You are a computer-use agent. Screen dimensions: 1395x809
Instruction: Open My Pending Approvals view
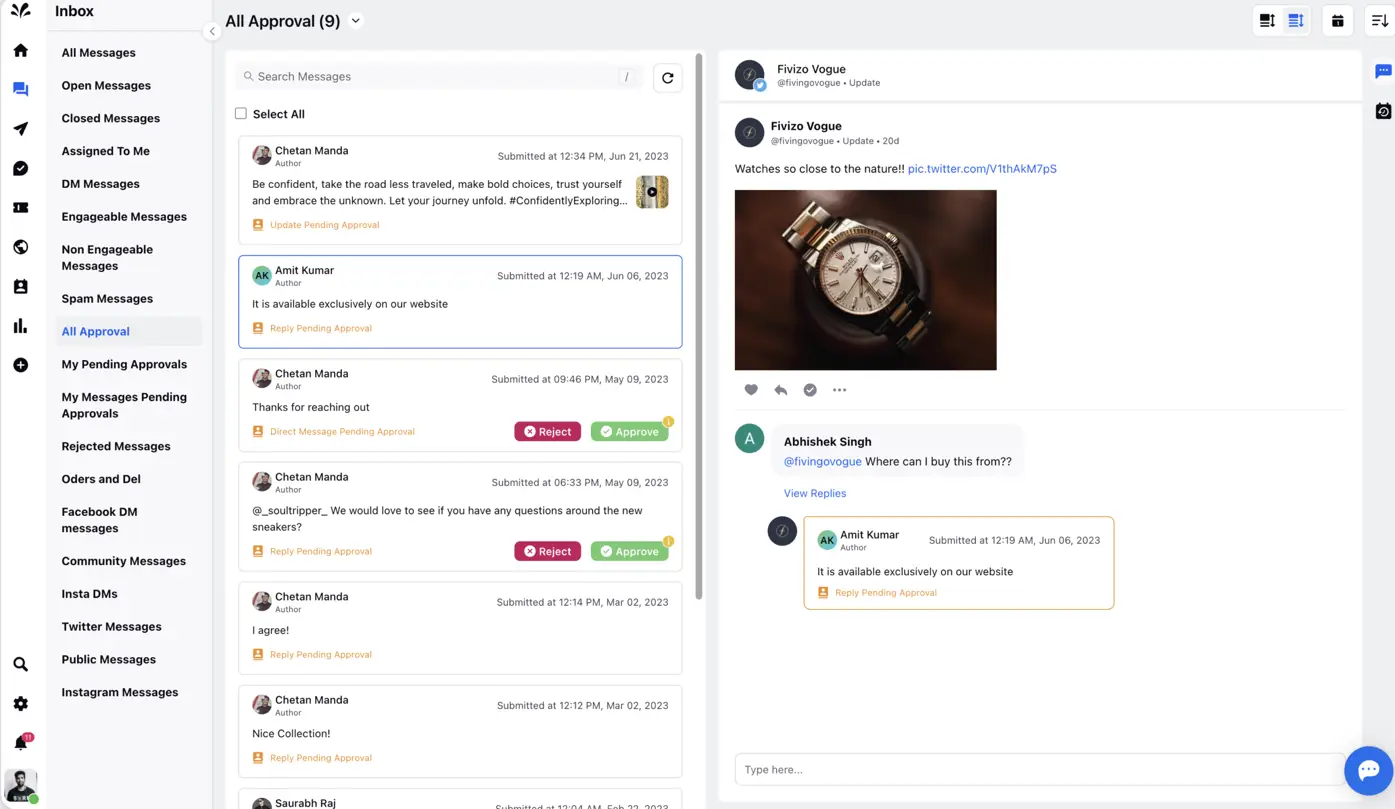click(124, 365)
